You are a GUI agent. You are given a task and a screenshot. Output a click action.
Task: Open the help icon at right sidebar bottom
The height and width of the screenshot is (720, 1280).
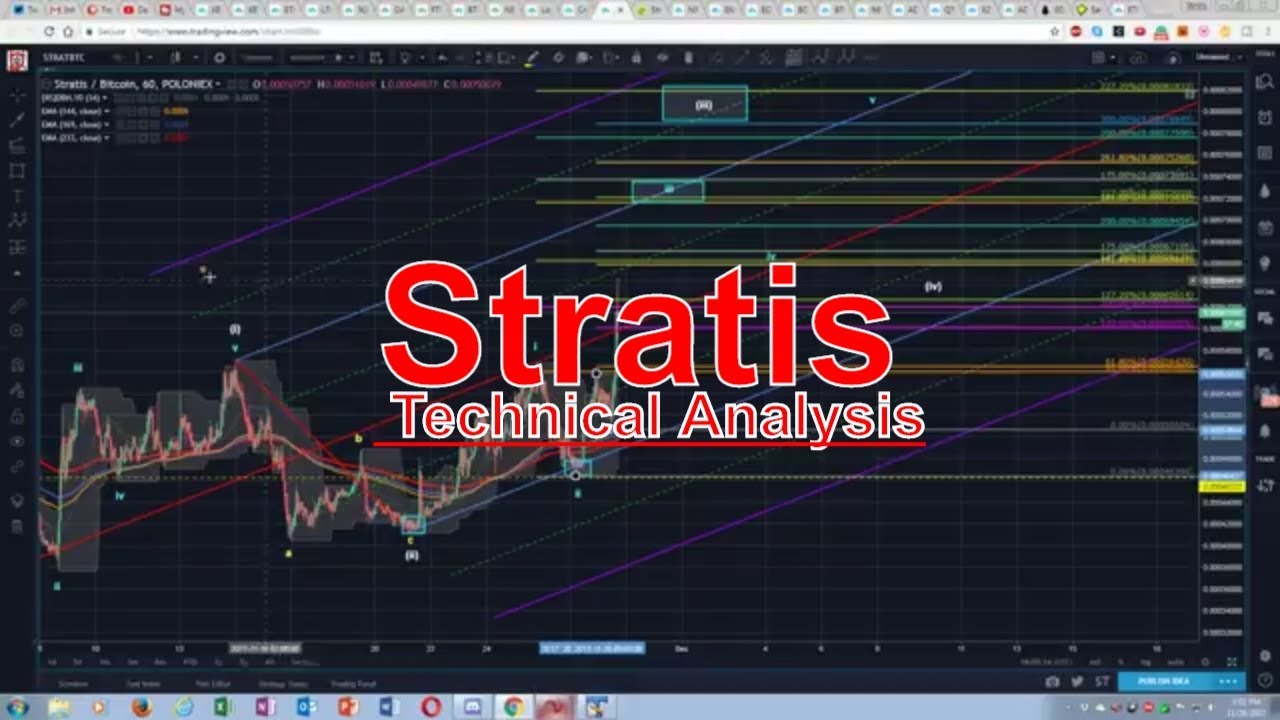pos(1265,682)
